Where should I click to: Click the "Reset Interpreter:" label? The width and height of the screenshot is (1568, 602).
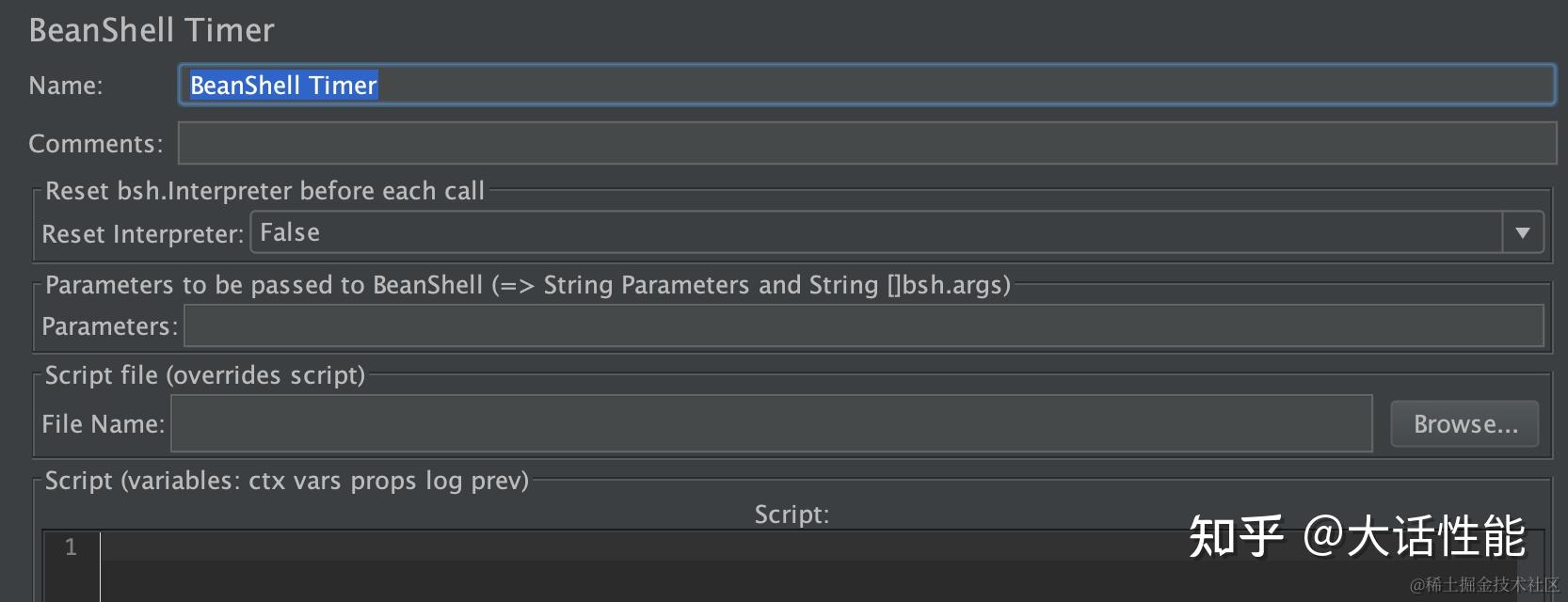(x=143, y=234)
